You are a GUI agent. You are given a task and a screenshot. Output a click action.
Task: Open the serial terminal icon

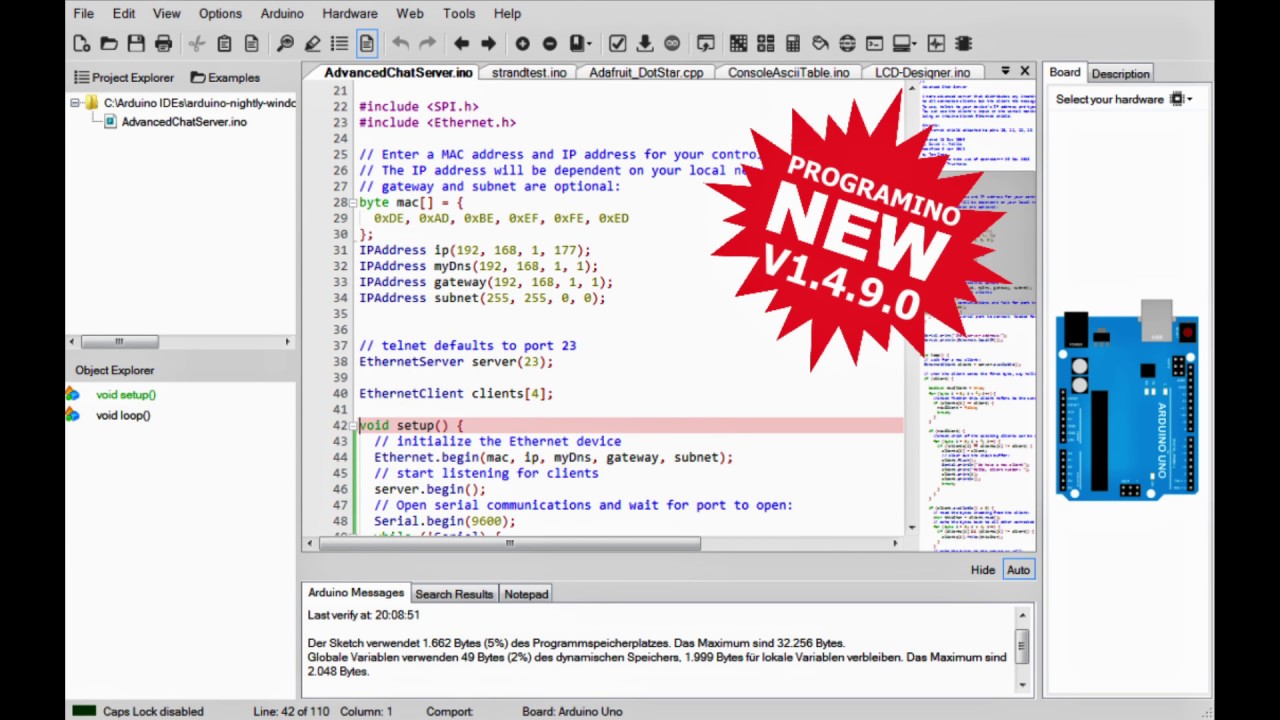pos(873,43)
